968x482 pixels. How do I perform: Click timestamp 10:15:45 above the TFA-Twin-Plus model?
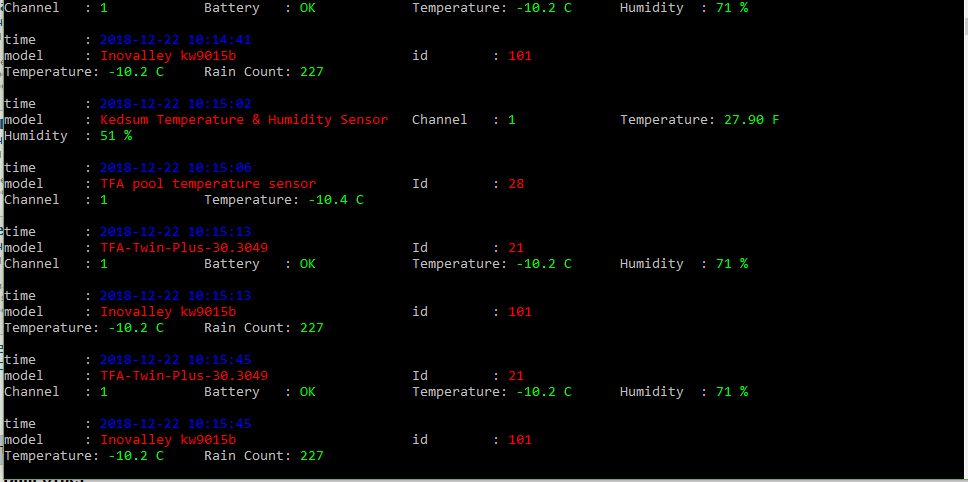click(x=175, y=360)
